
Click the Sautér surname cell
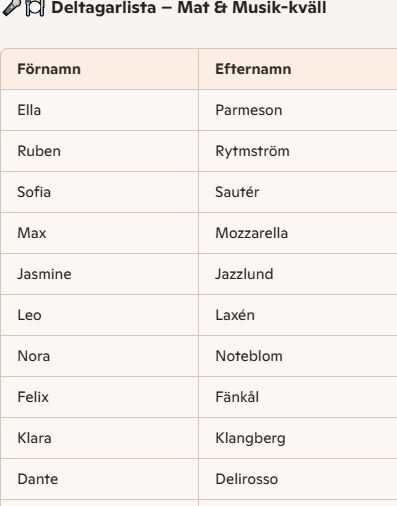coord(298,192)
